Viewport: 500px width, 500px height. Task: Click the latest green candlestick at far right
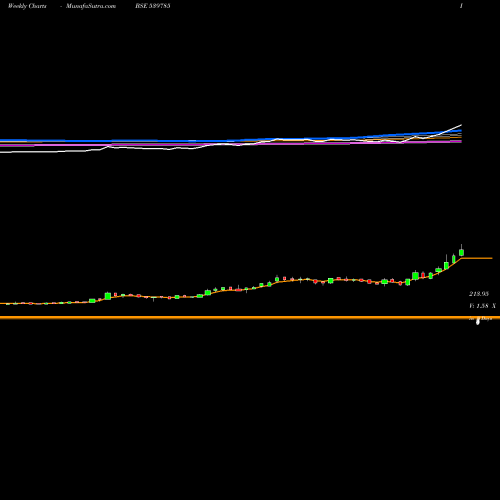(461, 252)
